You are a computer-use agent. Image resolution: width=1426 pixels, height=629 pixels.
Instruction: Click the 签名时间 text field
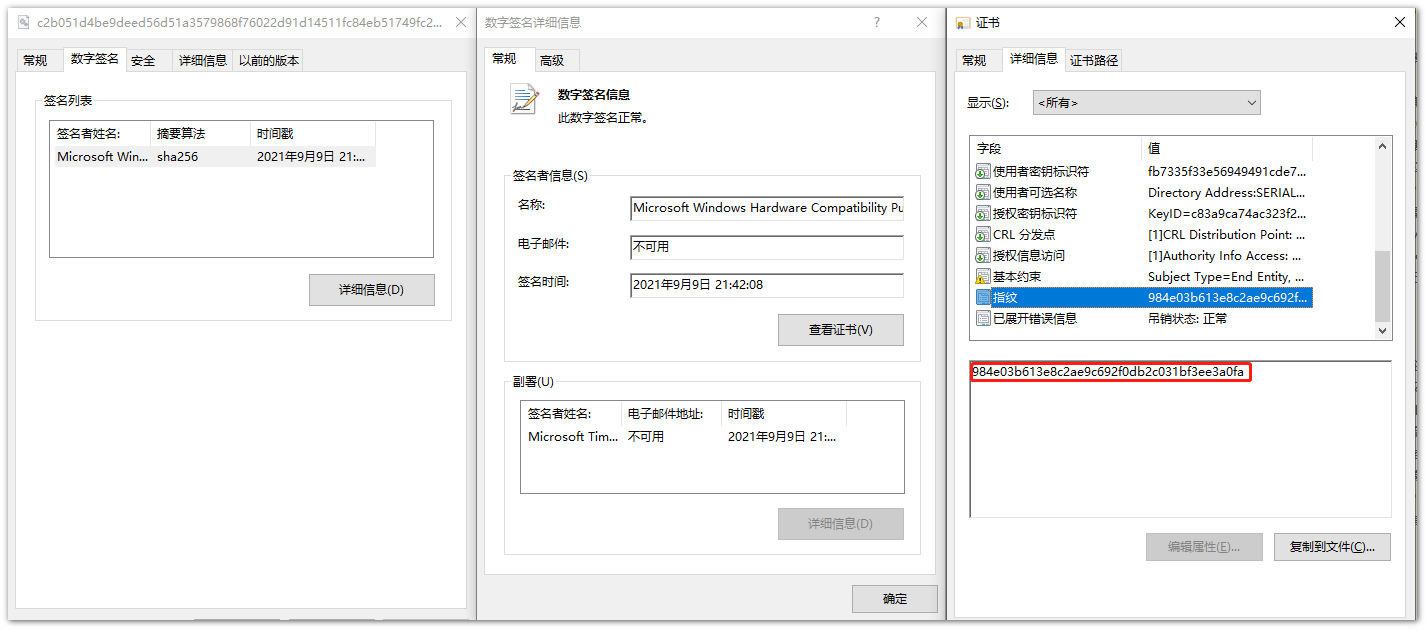pyautogui.click(x=766, y=285)
